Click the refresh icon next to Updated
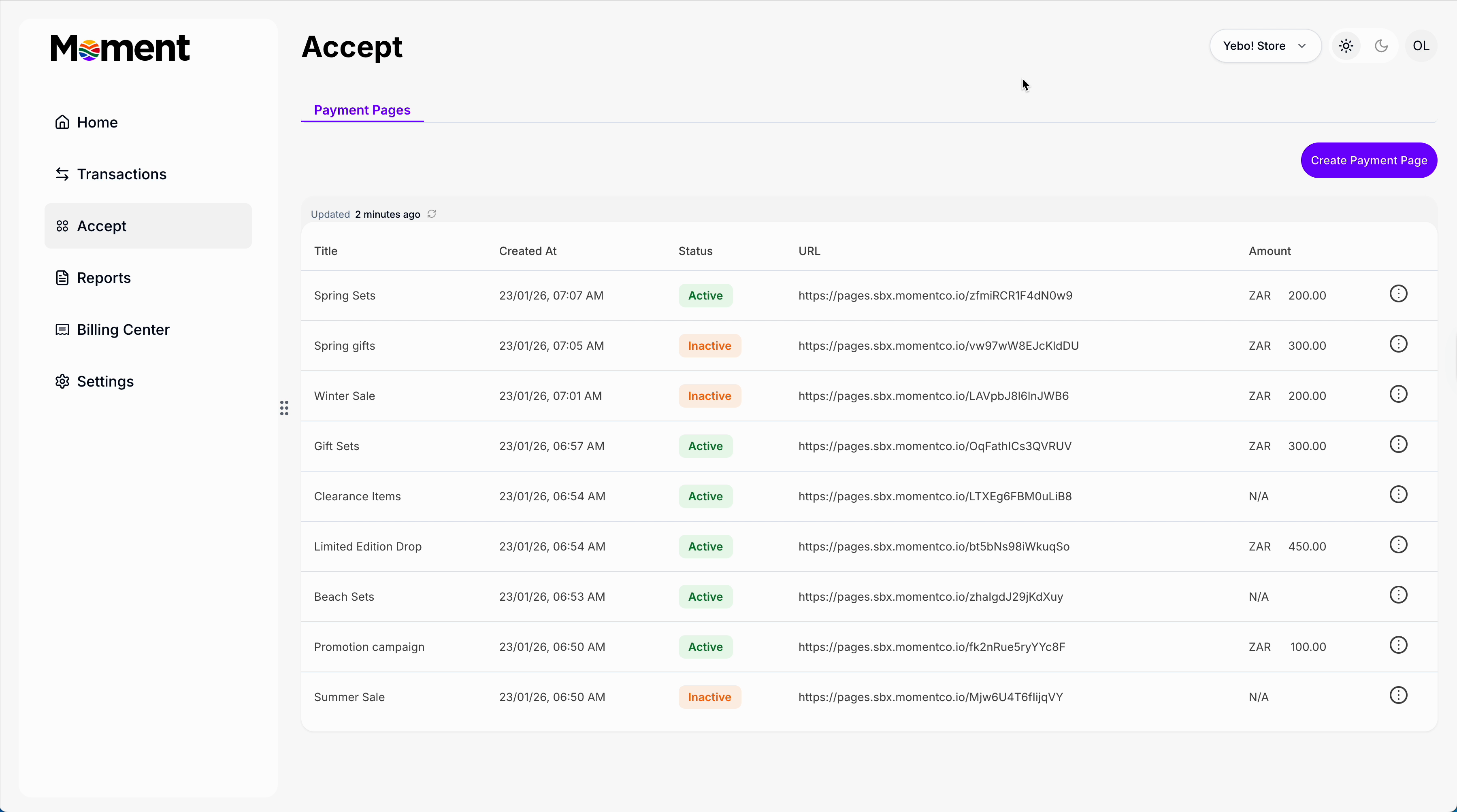Image resolution: width=1457 pixels, height=812 pixels. (x=432, y=214)
